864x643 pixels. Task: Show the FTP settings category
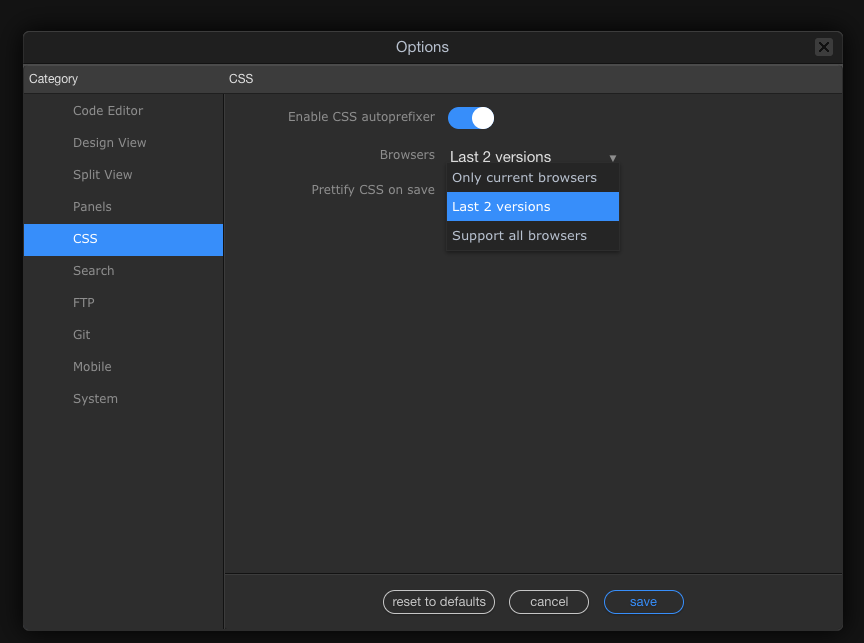(x=84, y=303)
